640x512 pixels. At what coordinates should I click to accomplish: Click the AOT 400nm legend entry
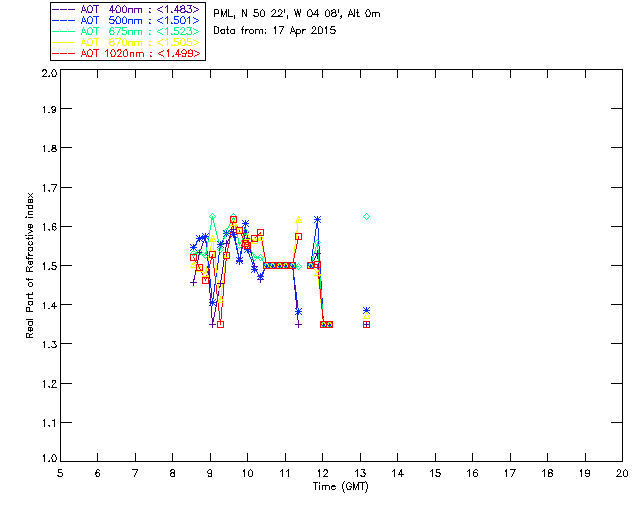pos(126,9)
